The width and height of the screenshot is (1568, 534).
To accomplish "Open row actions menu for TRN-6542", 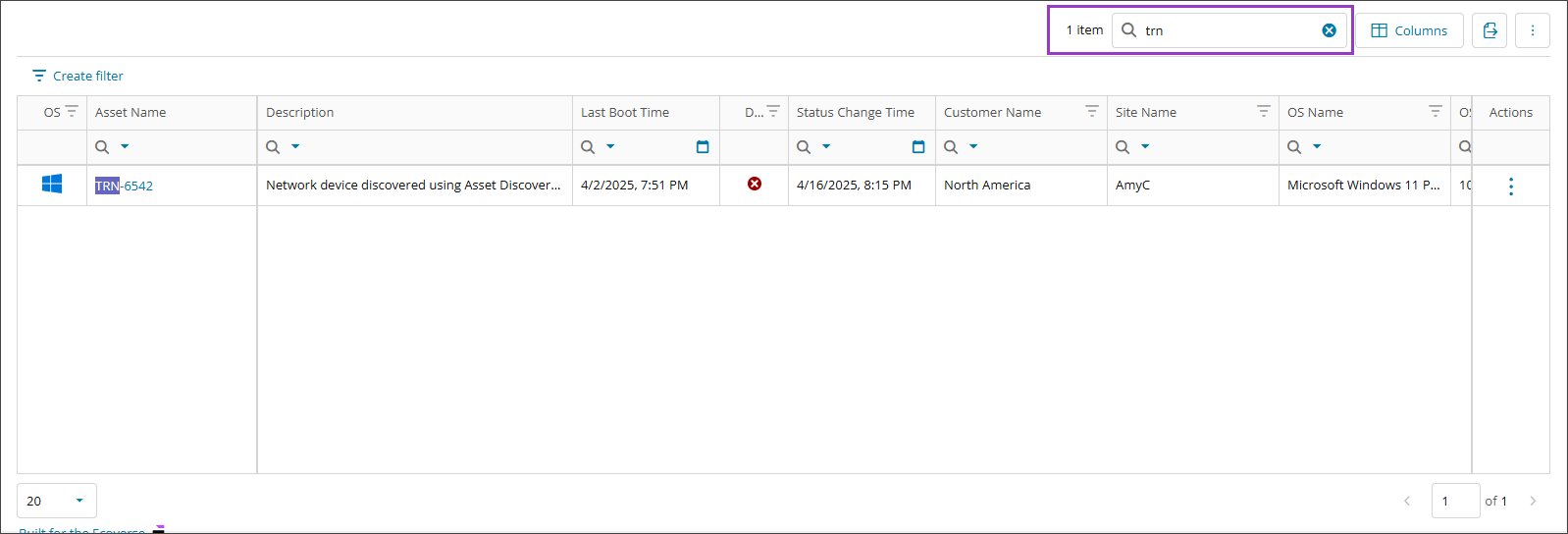I will pyautogui.click(x=1510, y=186).
